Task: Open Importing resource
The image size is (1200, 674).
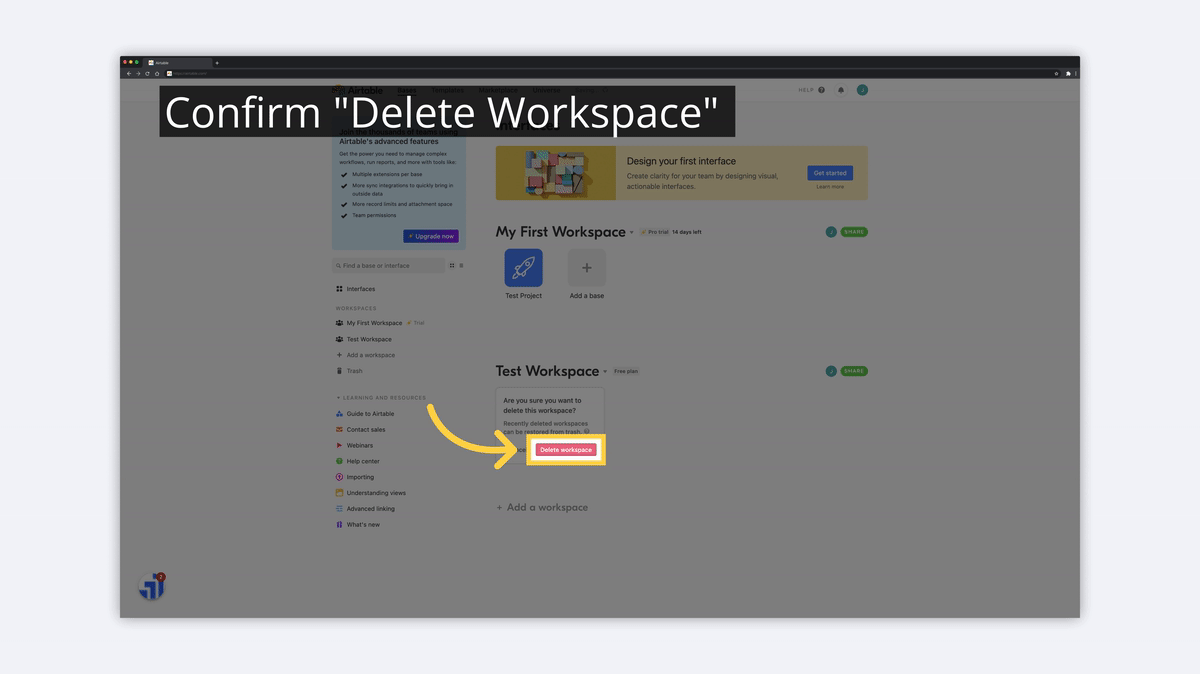Action: (x=355, y=477)
